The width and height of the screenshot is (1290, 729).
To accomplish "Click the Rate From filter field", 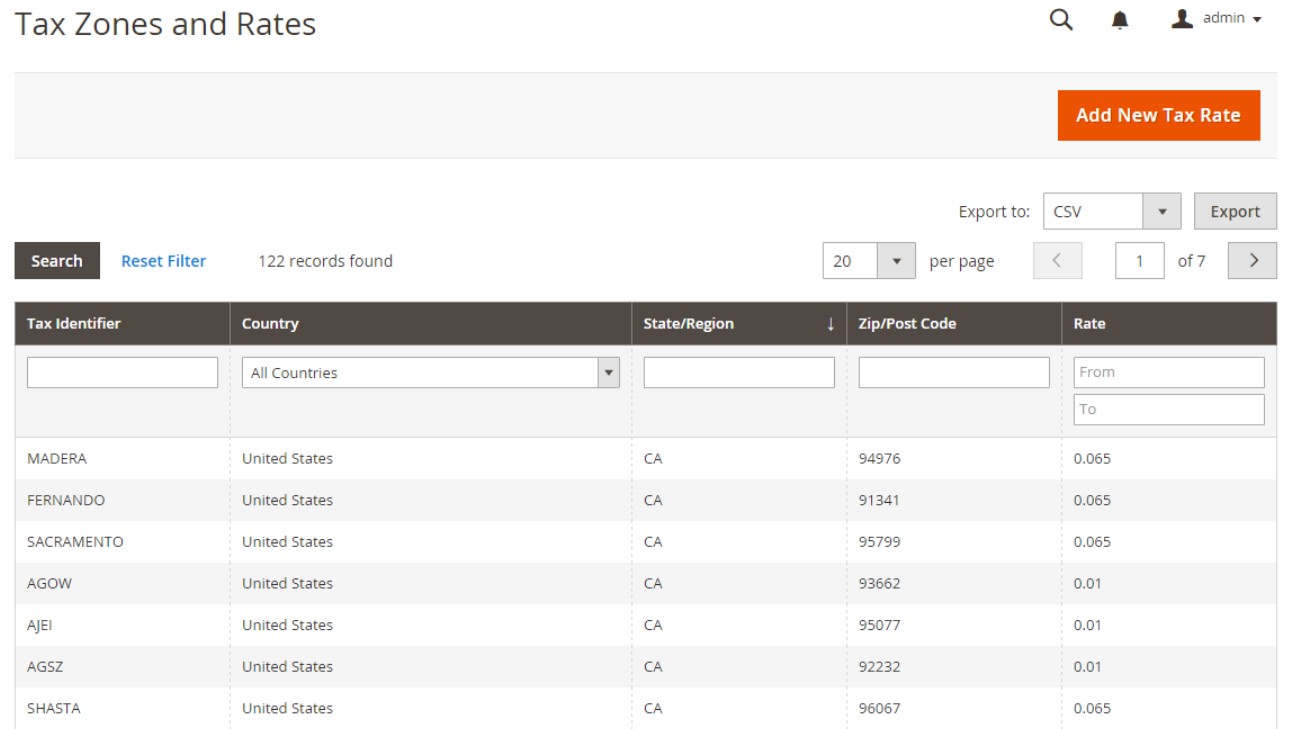I will coord(1168,372).
